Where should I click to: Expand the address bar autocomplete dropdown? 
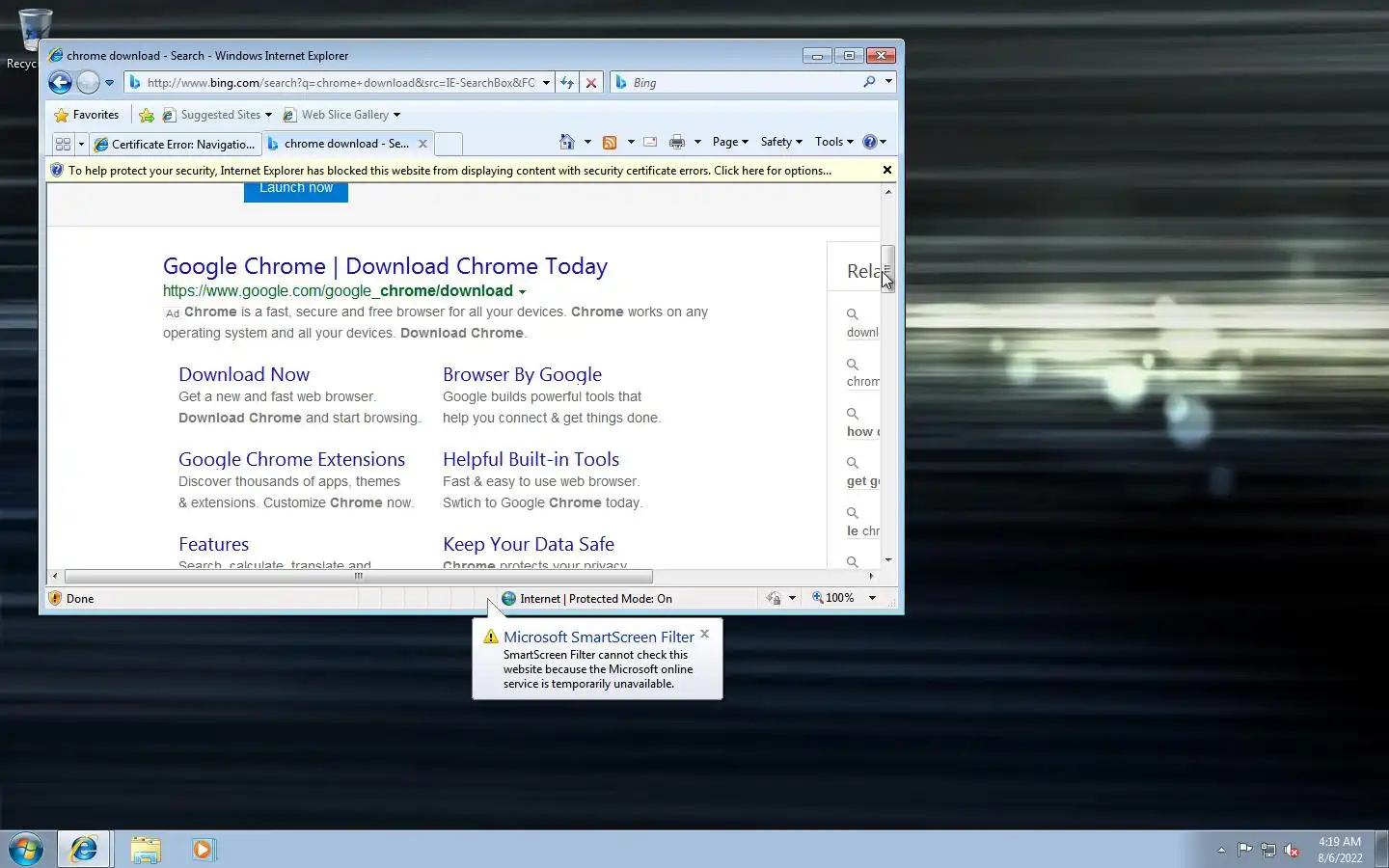click(x=546, y=83)
